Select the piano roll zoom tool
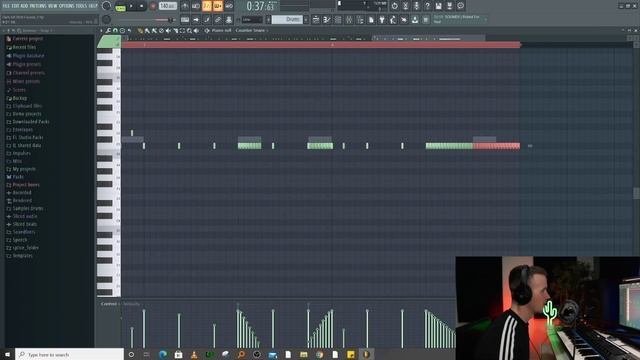This screenshot has width=640, height=360. [x=189, y=31]
